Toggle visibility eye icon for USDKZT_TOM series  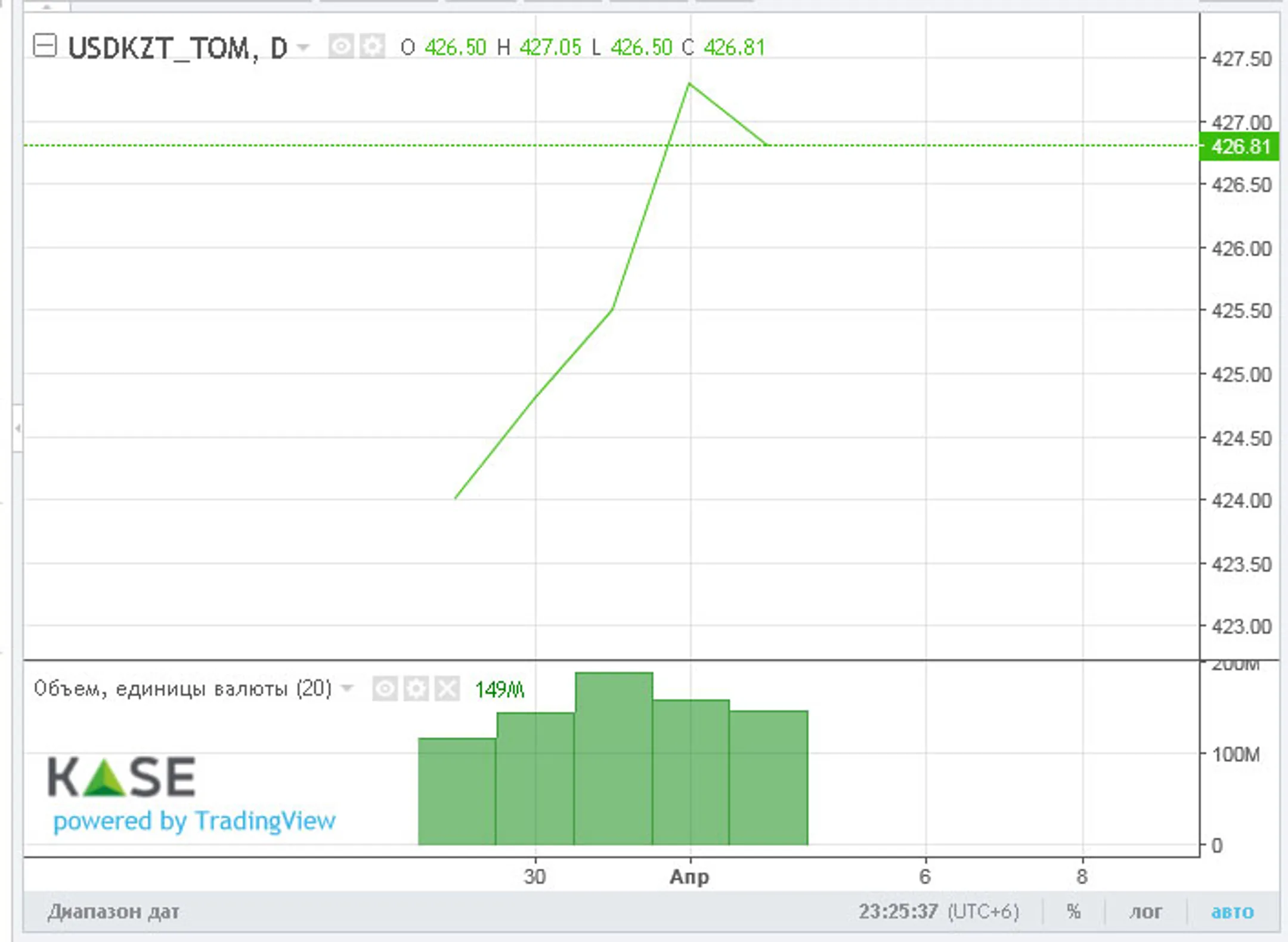click(340, 46)
